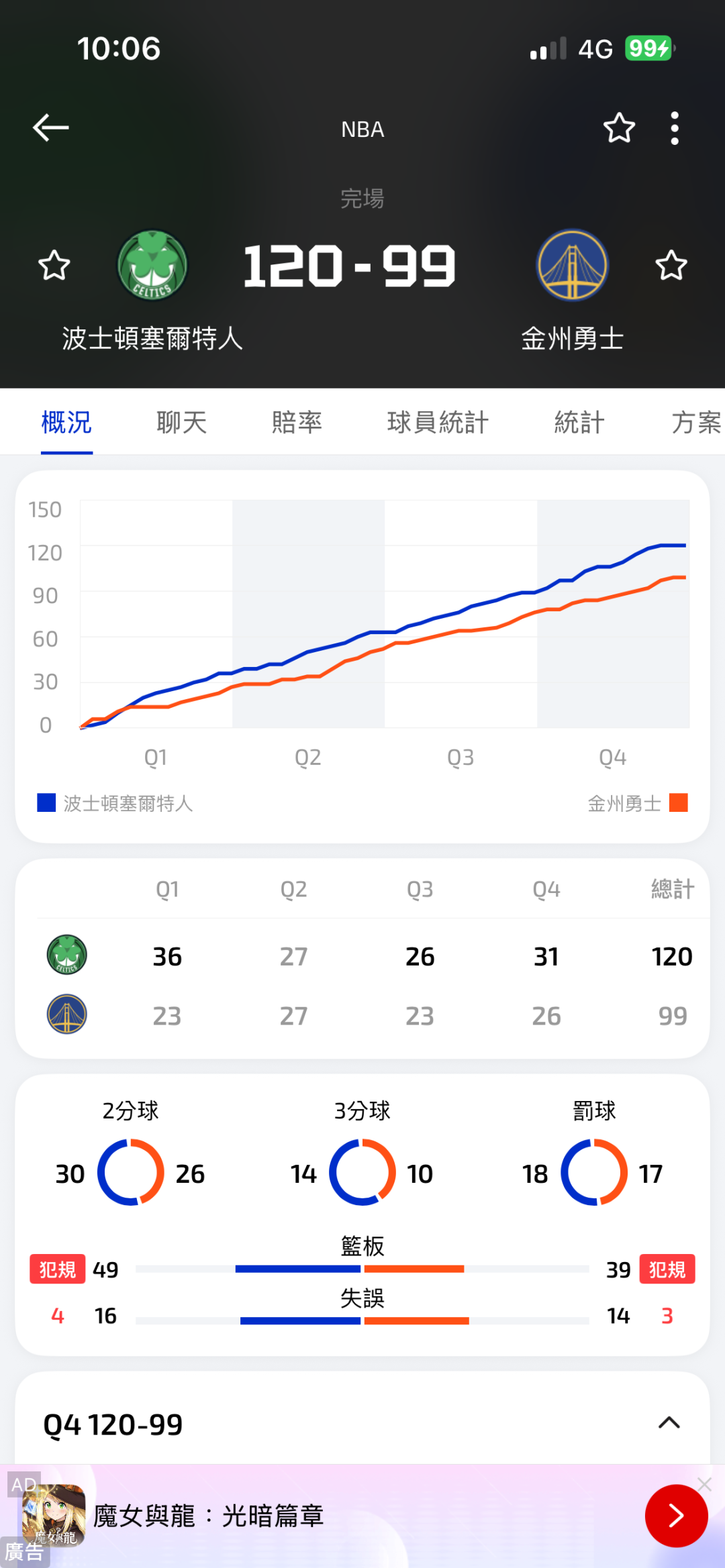Favorite this NBA match with top star

point(619,128)
